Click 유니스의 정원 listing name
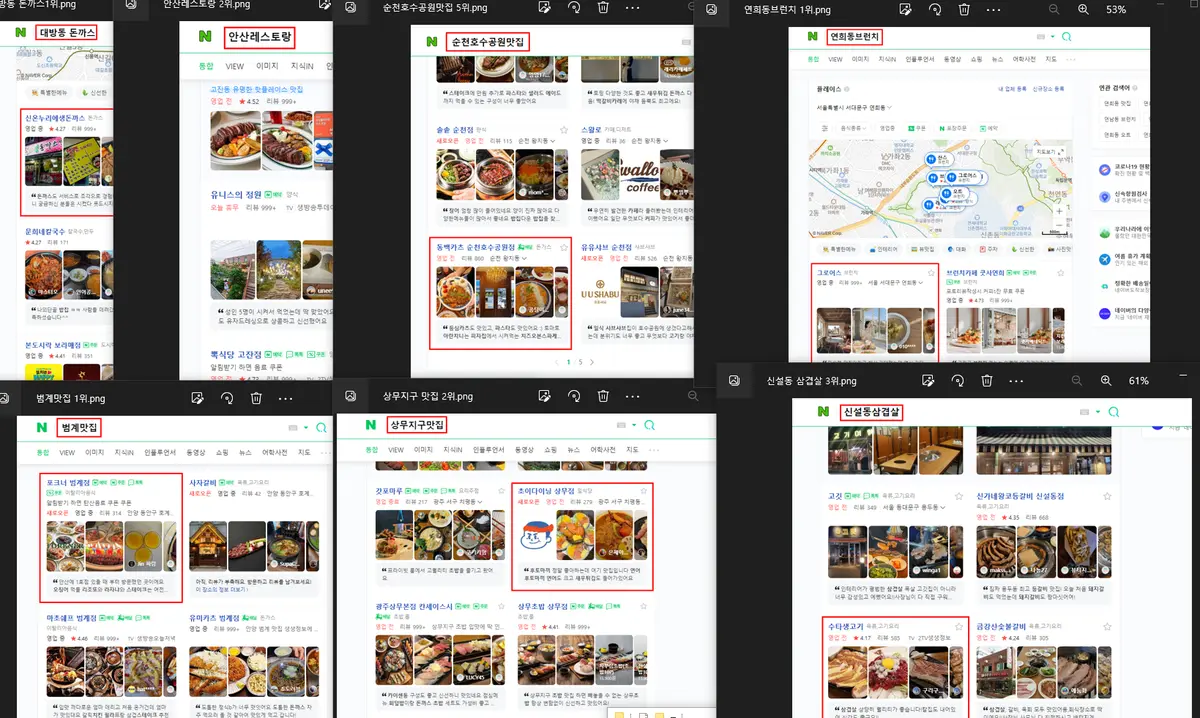 pos(236,194)
